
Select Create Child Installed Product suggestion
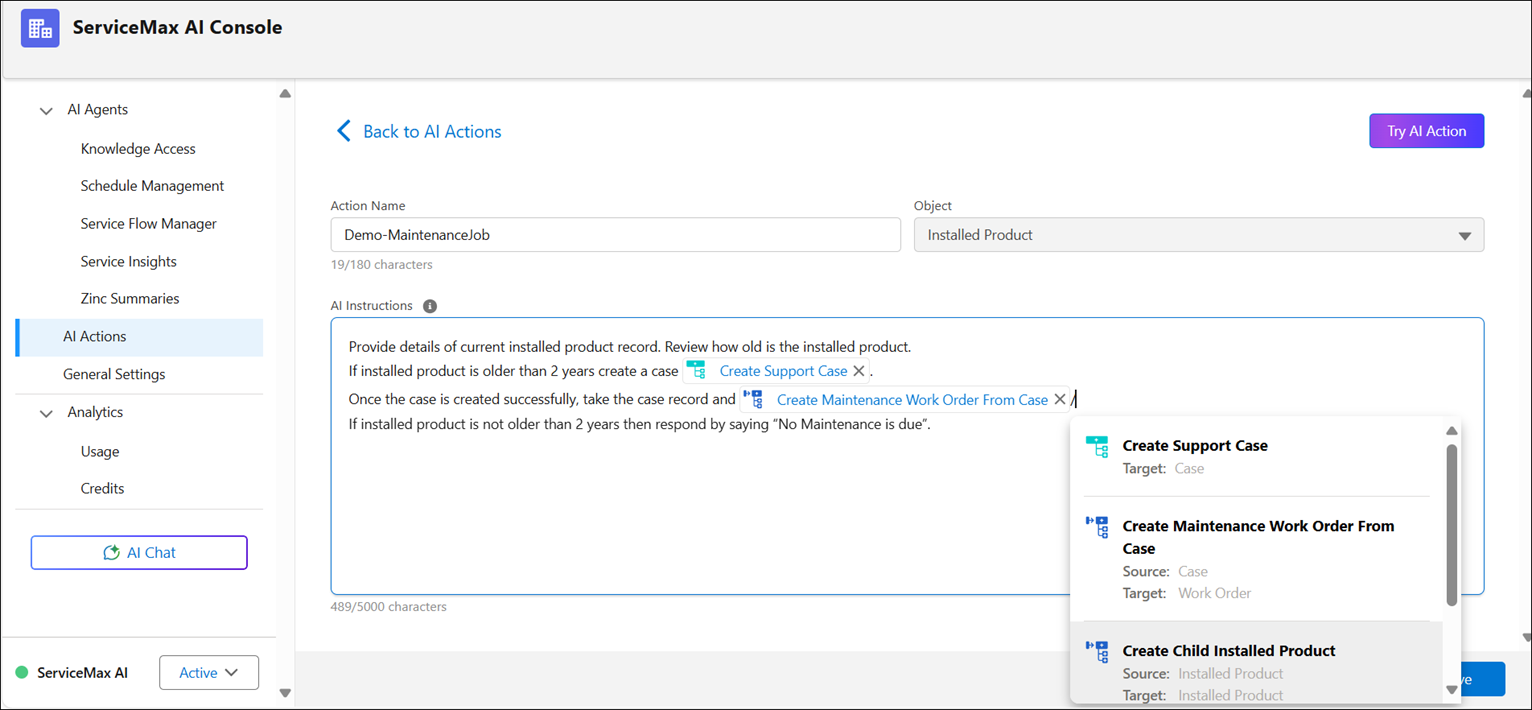point(1257,663)
